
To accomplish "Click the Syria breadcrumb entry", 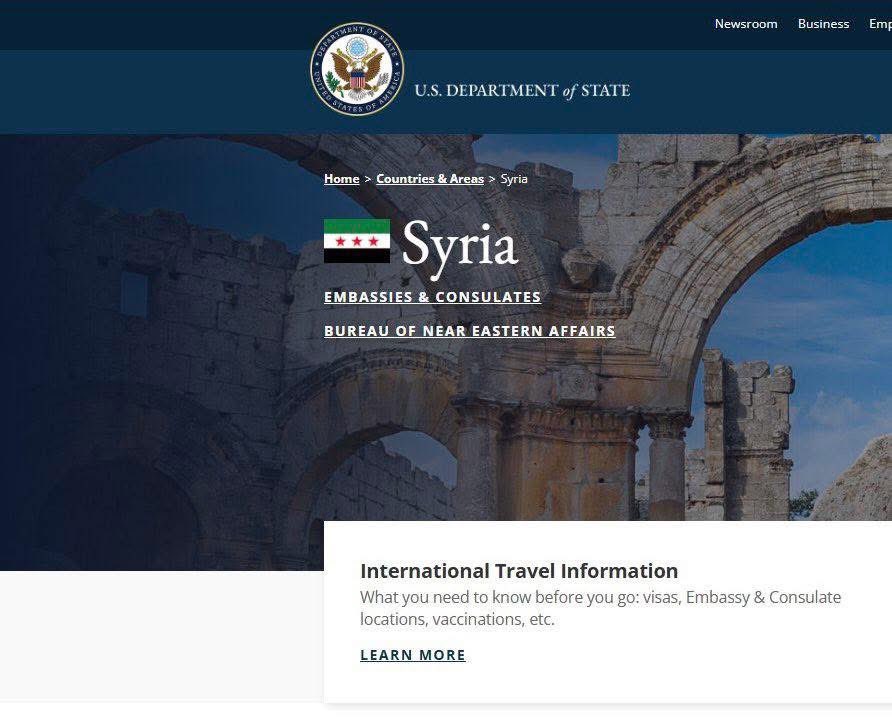I will pos(513,179).
